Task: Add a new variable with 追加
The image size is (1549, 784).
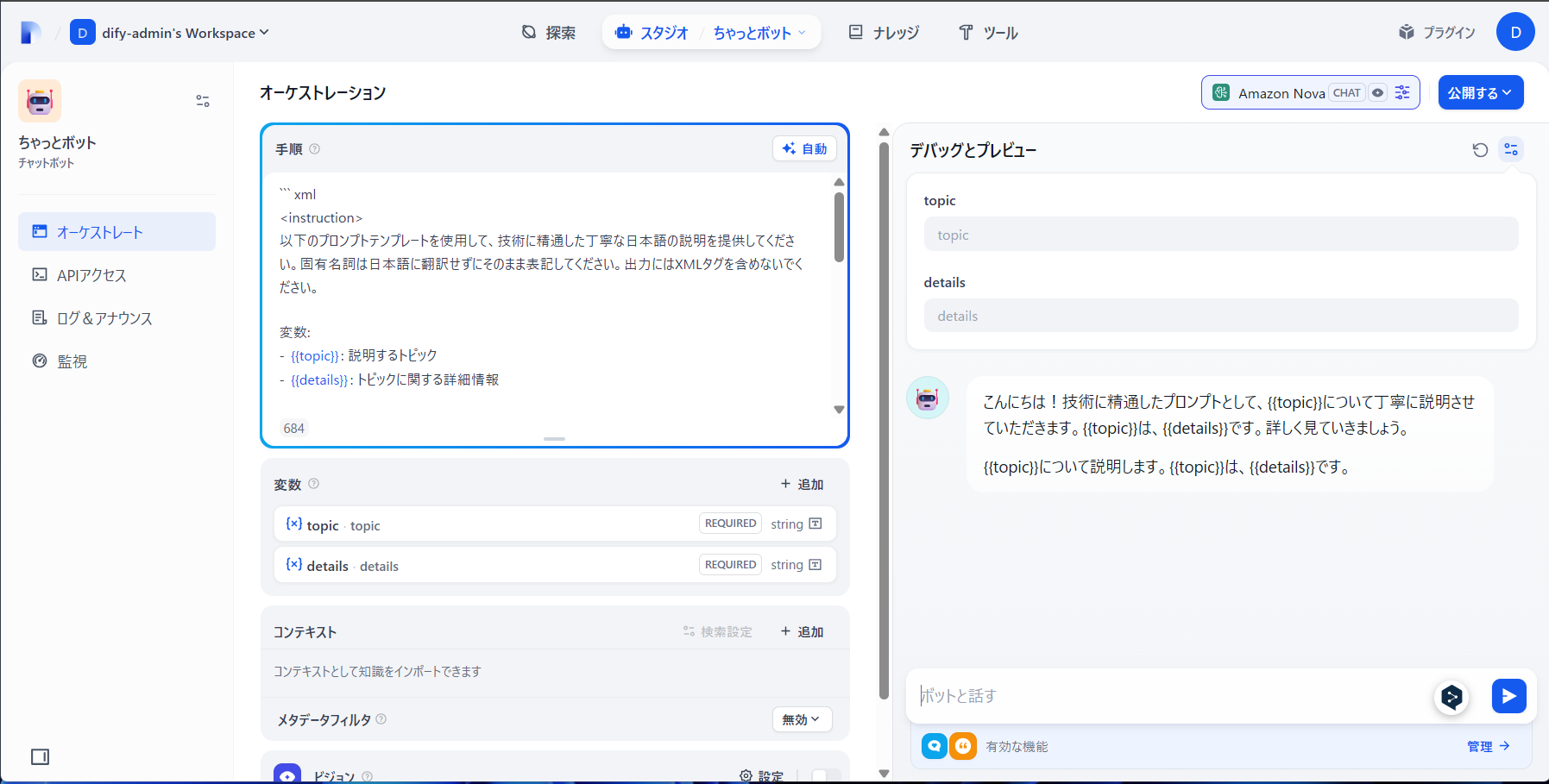Action: [803, 484]
